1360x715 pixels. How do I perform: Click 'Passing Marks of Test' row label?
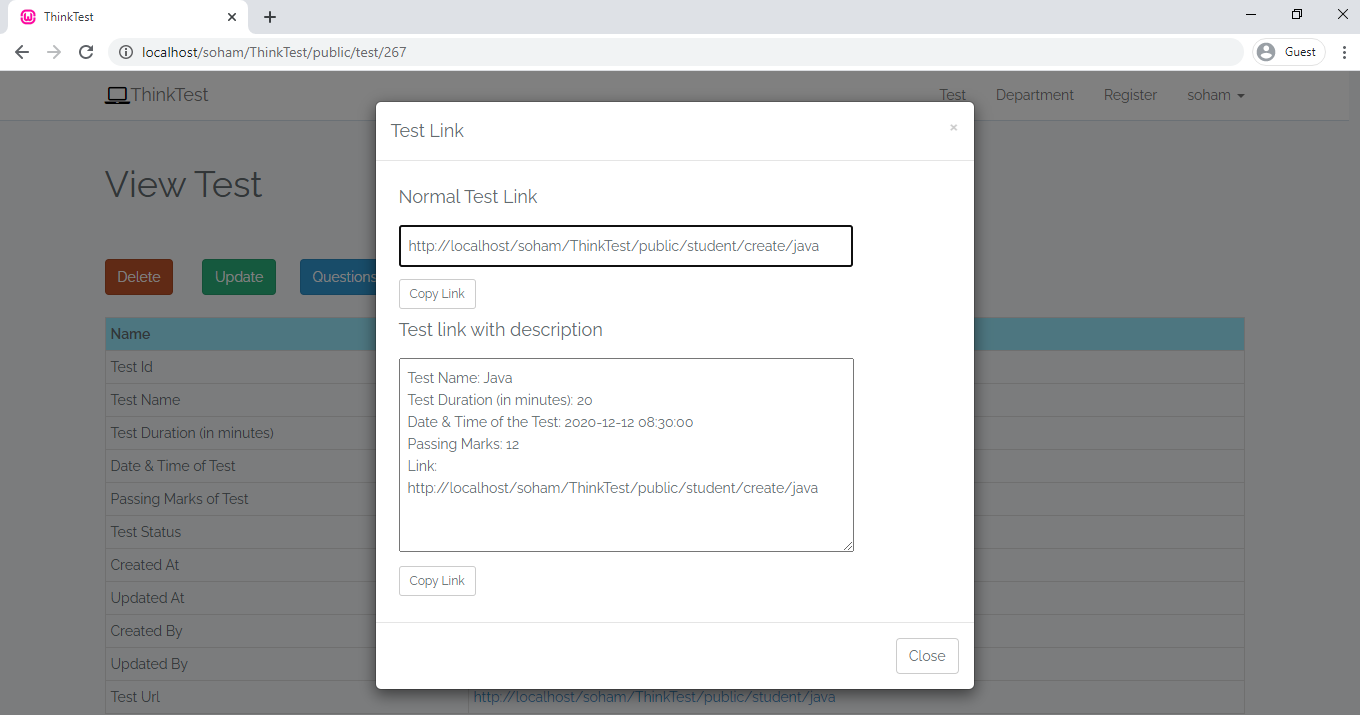(x=180, y=499)
